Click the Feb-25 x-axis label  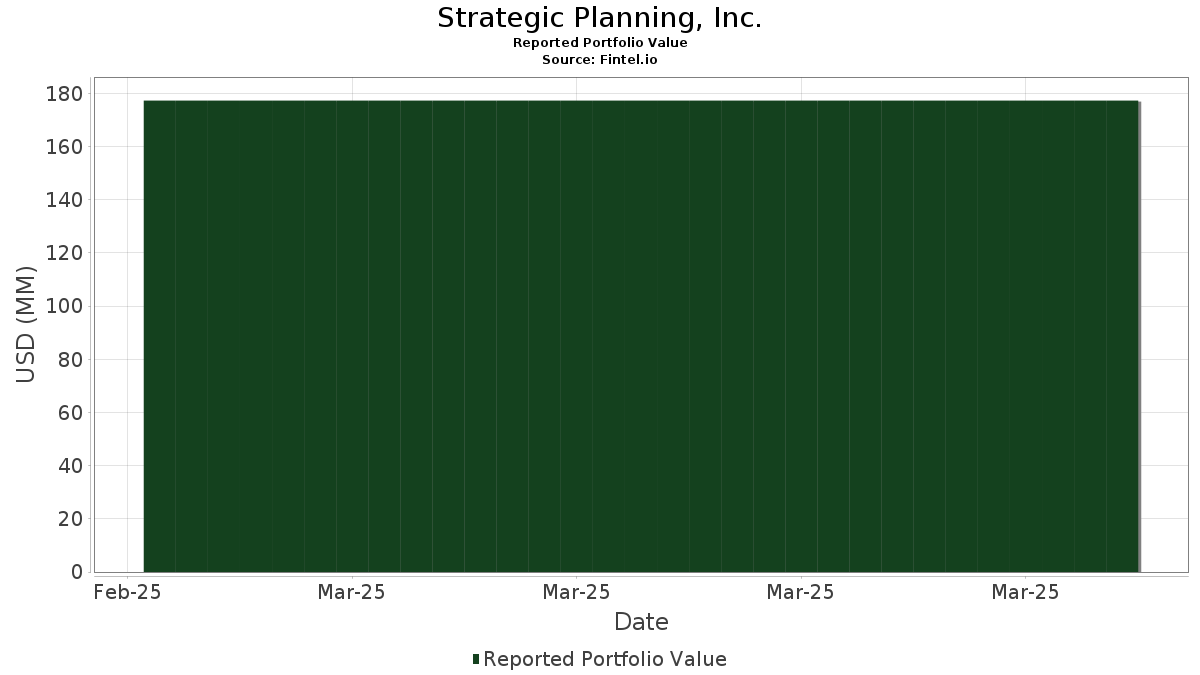(127, 592)
